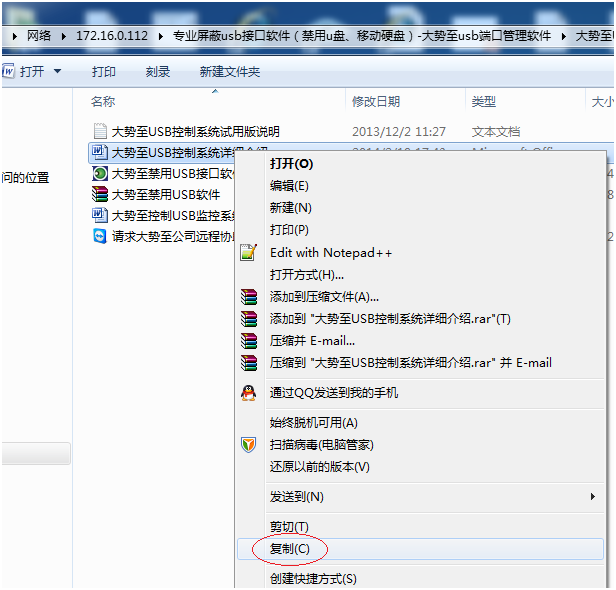Choose 复制(C) from the context menu

[x=290, y=549]
